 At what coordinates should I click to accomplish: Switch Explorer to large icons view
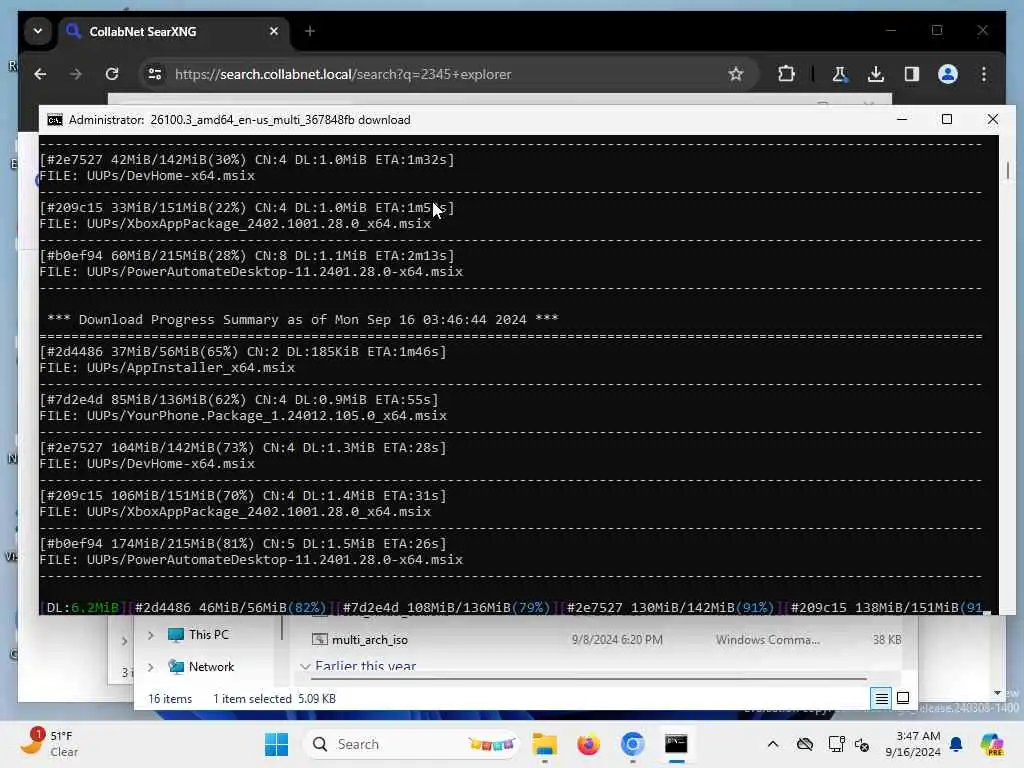point(903,699)
